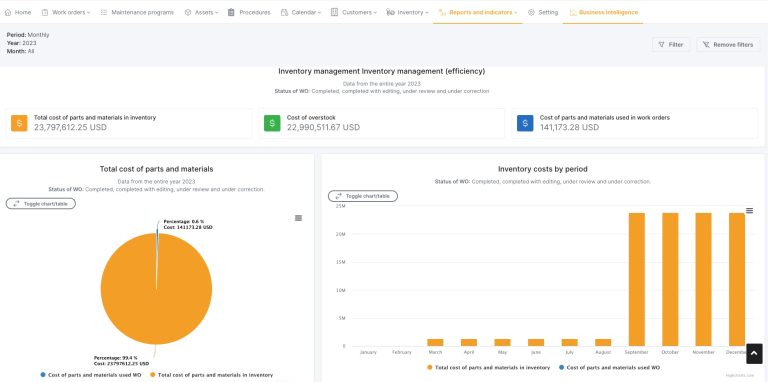Click the green dollar overstock icon
The height and width of the screenshot is (382, 768).
click(272, 123)
